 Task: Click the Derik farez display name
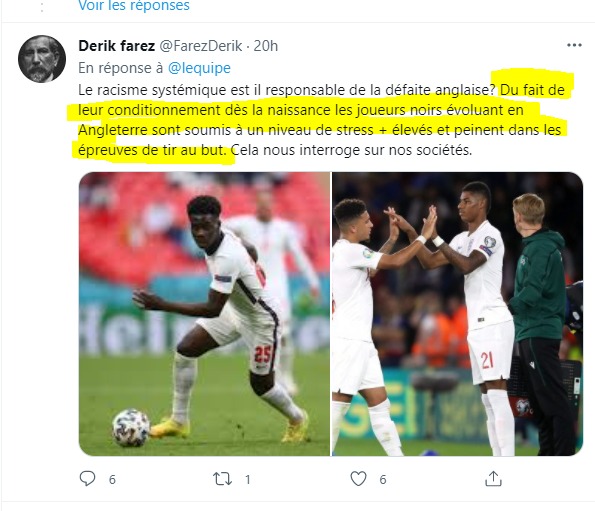116,46
